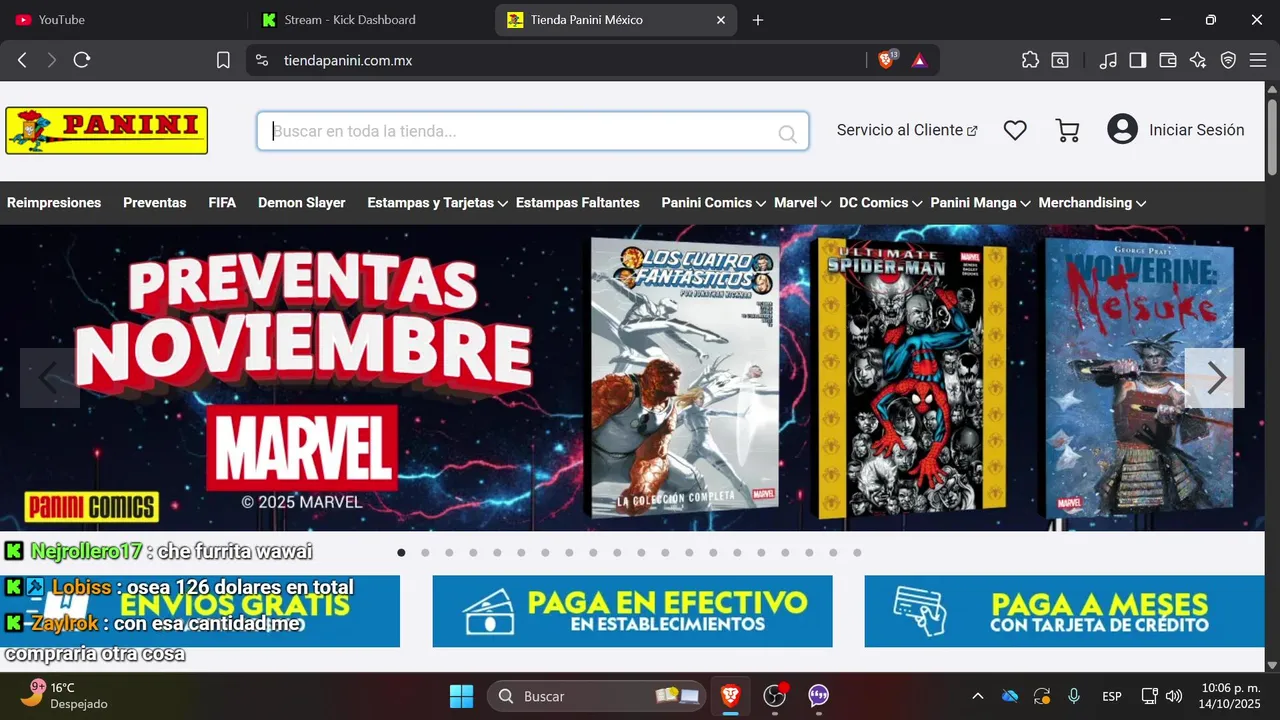Open Brave Leo AI sparkle icon
Image resolution: width=1280 pixels, height=720 pixels.
click(1198, 60)
